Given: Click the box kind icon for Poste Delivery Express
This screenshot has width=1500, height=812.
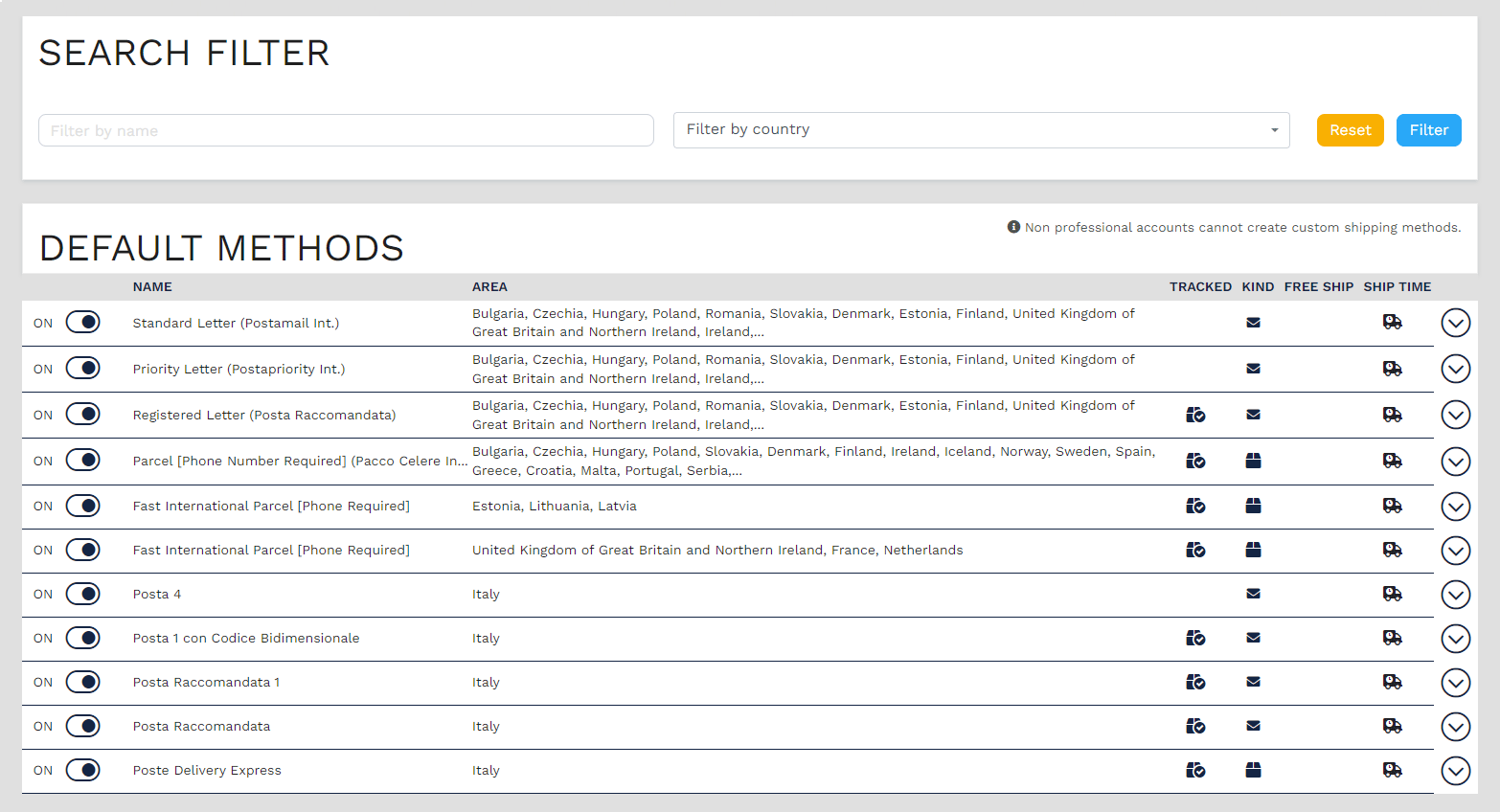Looking at the screenshot, I should point(1253,770).
